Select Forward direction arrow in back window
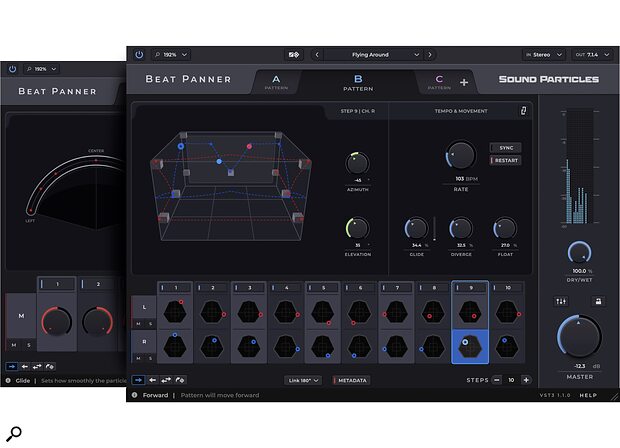The width and height of the screenshot is (620, 448). [12, 367]
